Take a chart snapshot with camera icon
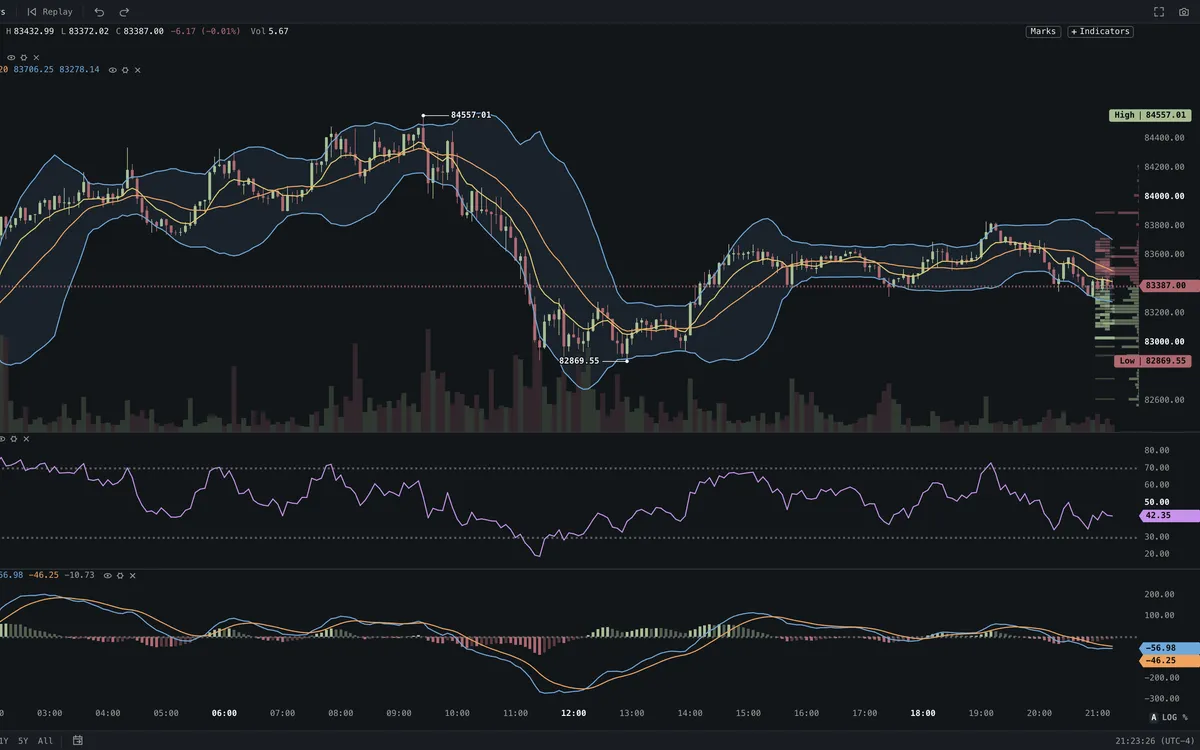This screenshot has height=750, width=1200. pos(1184,11)
